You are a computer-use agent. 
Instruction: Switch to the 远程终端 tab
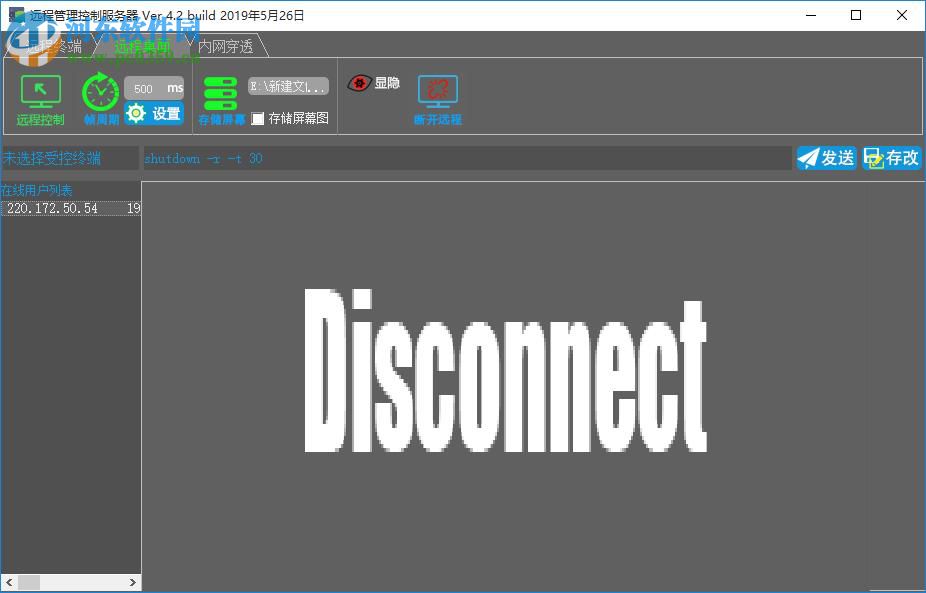pyautogui.click(x=54, y=46)
